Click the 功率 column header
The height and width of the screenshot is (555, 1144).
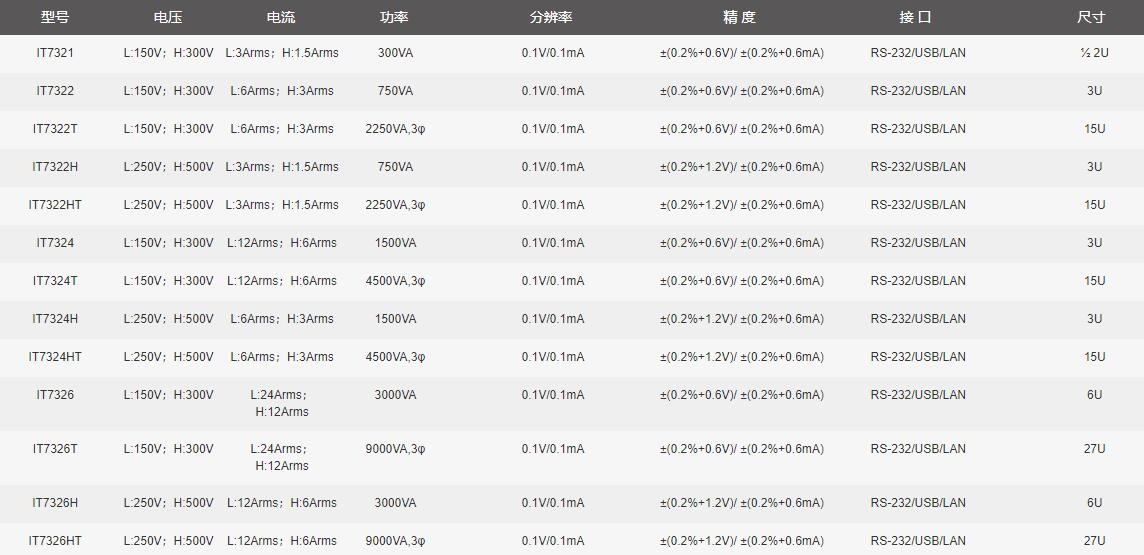coord(394,17)
